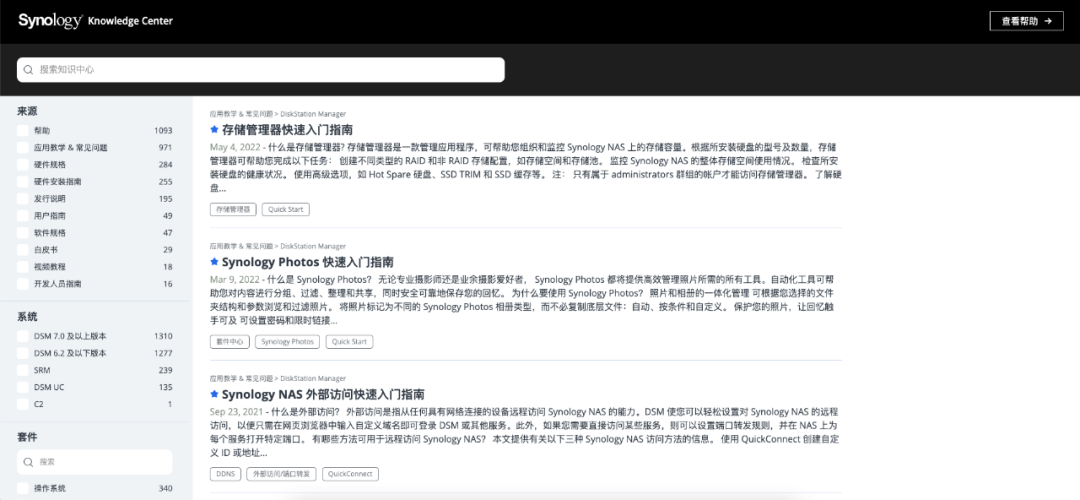Image resolution: width=1080 pixels, height=500 pixels.
Task: Click the magnifier icon in the 套件 search box
Action: pyautogui.click(x=28, y=462)
